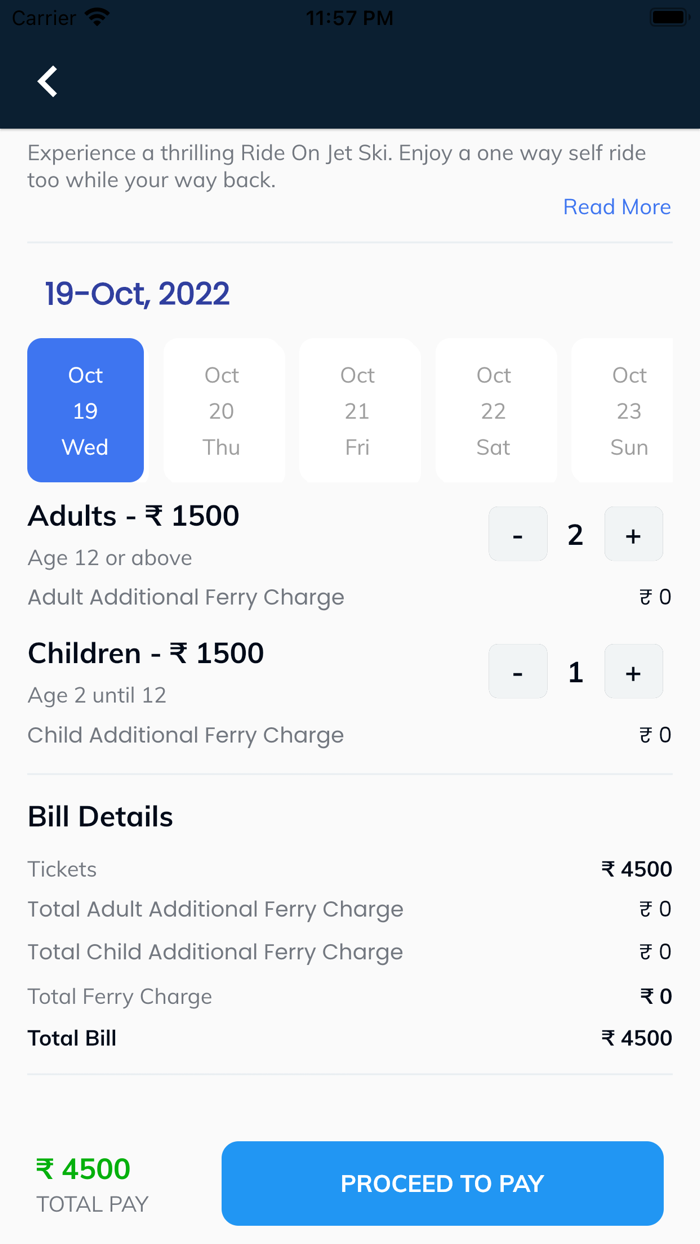Image resolution: width=700 pixels, height=1244 pixels.
Task: Tap the green total pay amount
Action: (x=84, y=1169)
